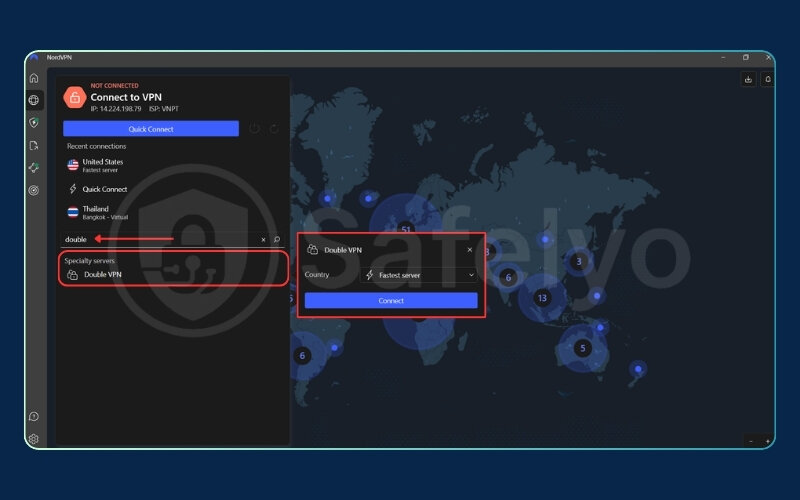
Task: Maximize the NordVPN window
Action: (745, 58)
